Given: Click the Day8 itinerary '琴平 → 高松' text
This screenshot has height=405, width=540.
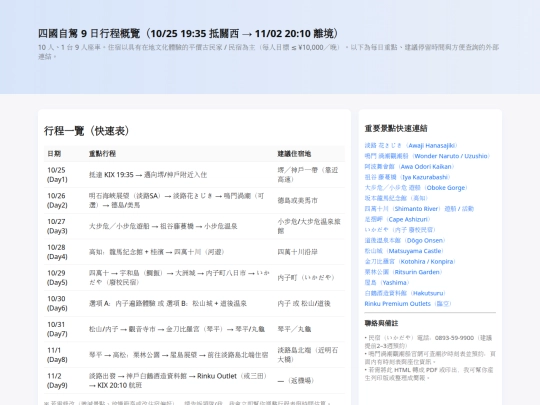Looking at the screenshot, I should click(178, 355).
